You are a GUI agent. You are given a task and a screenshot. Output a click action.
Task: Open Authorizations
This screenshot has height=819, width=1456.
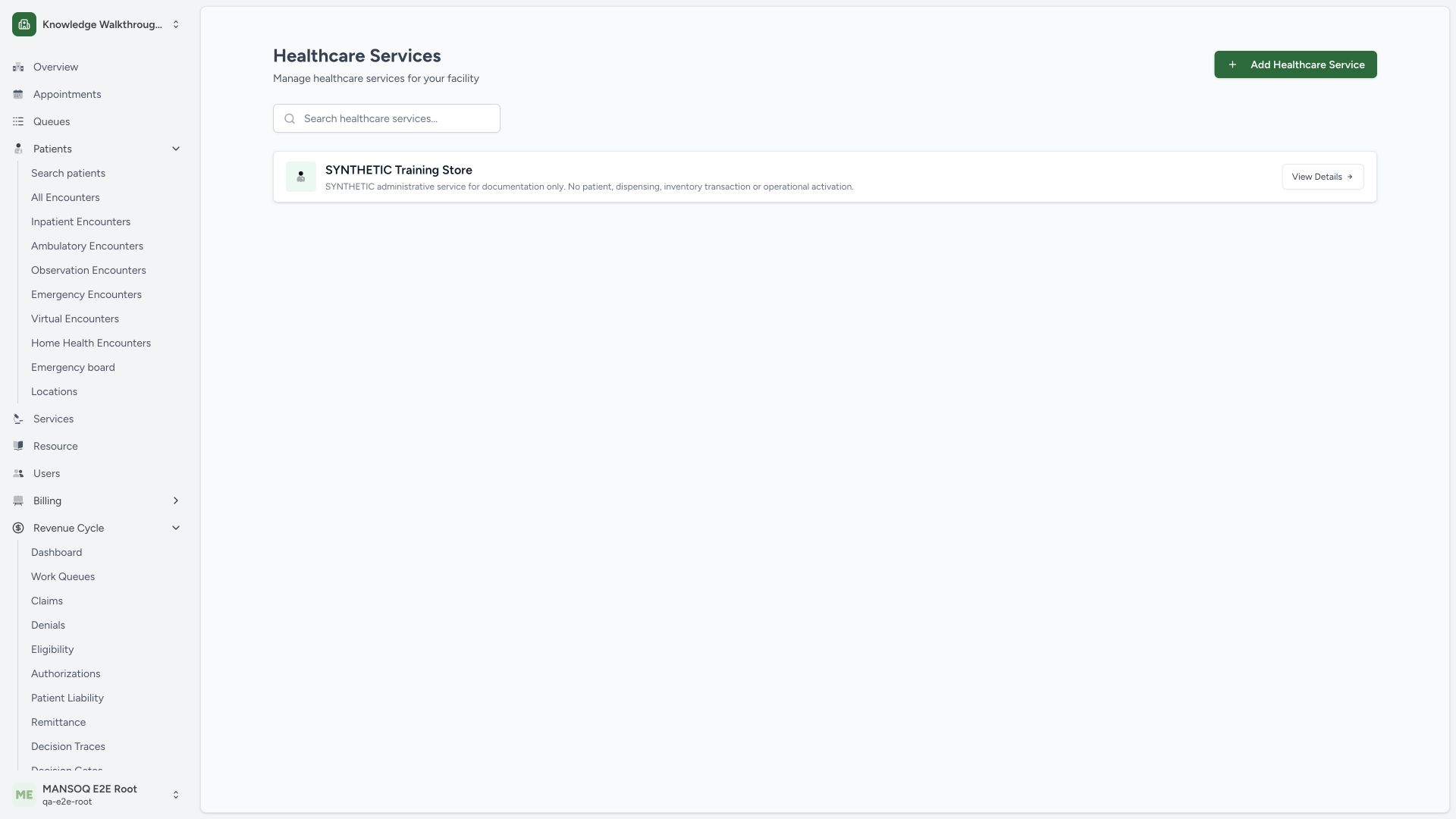tap(65, 673)
